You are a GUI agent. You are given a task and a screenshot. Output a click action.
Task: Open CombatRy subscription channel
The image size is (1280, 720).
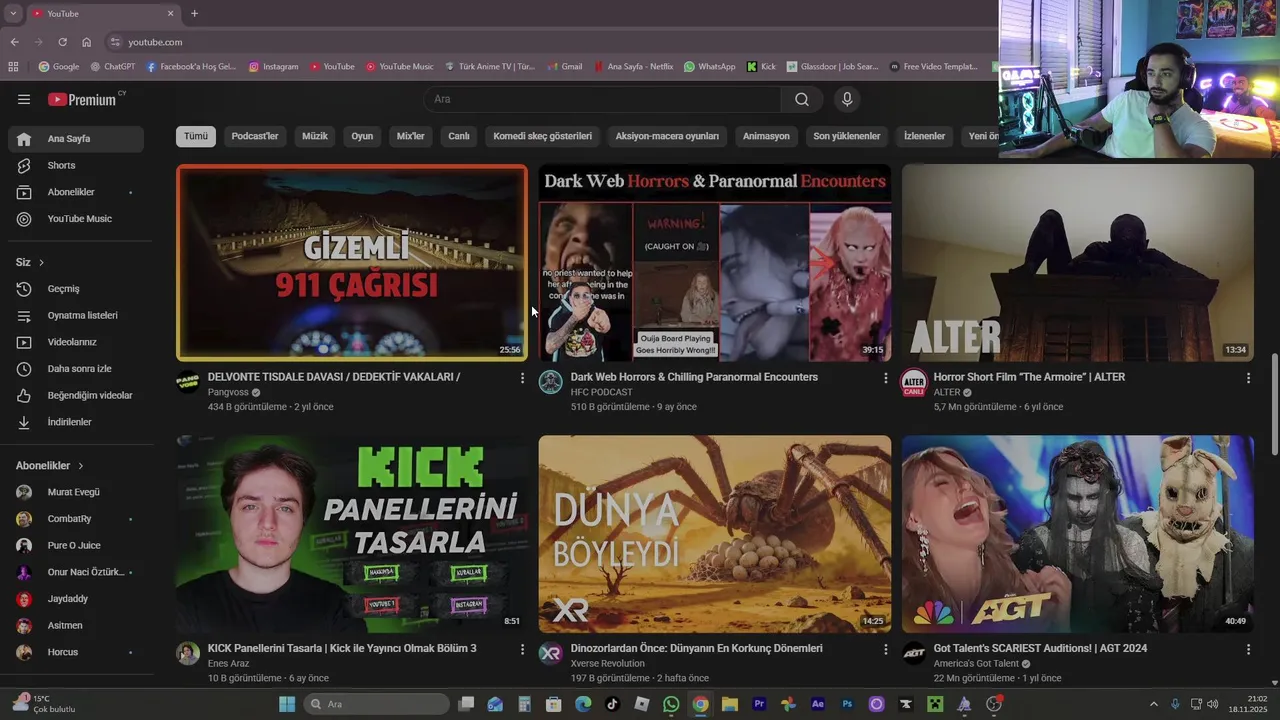tap(76, 519)
